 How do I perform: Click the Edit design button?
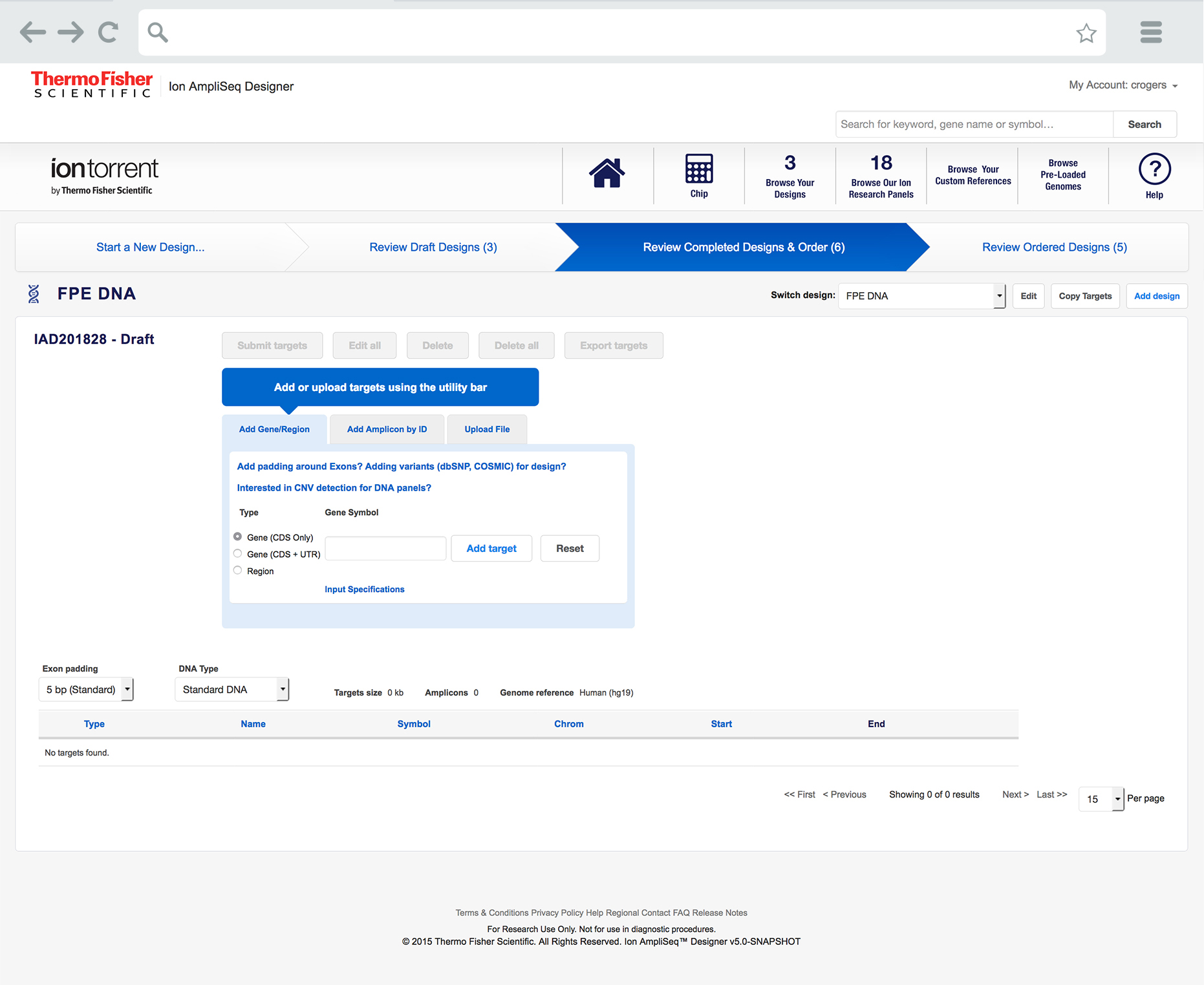tap(1028, 296)
